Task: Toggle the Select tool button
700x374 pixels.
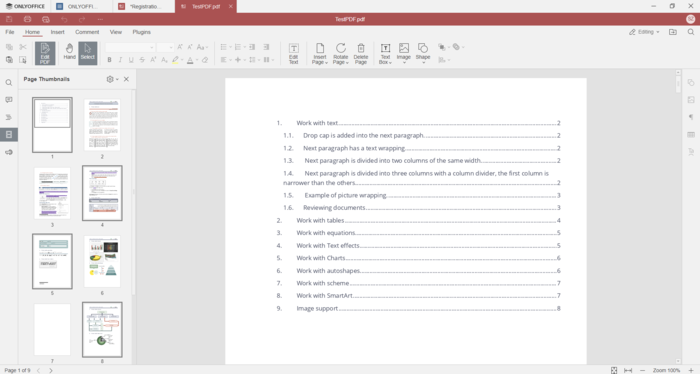Action: pos(88,54)
